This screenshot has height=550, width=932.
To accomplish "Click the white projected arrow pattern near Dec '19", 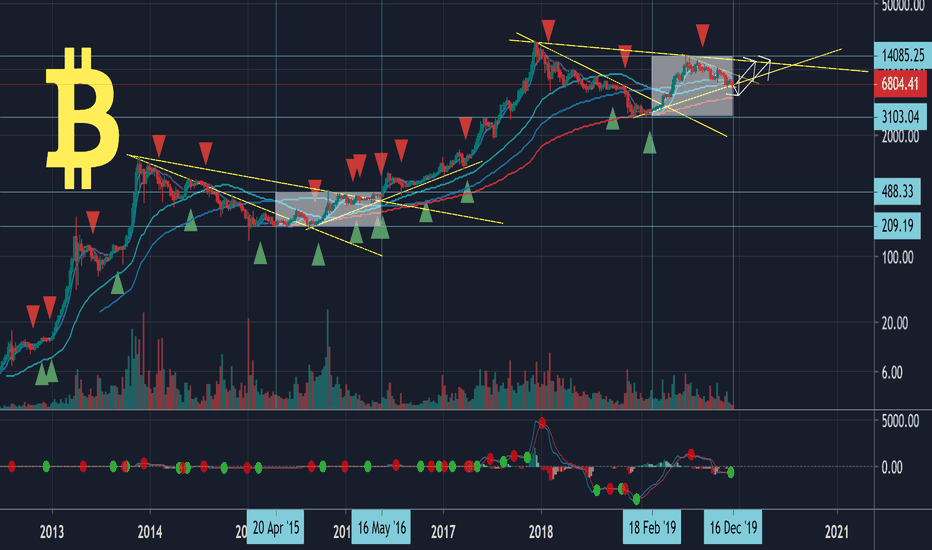I will pos(751,76).
